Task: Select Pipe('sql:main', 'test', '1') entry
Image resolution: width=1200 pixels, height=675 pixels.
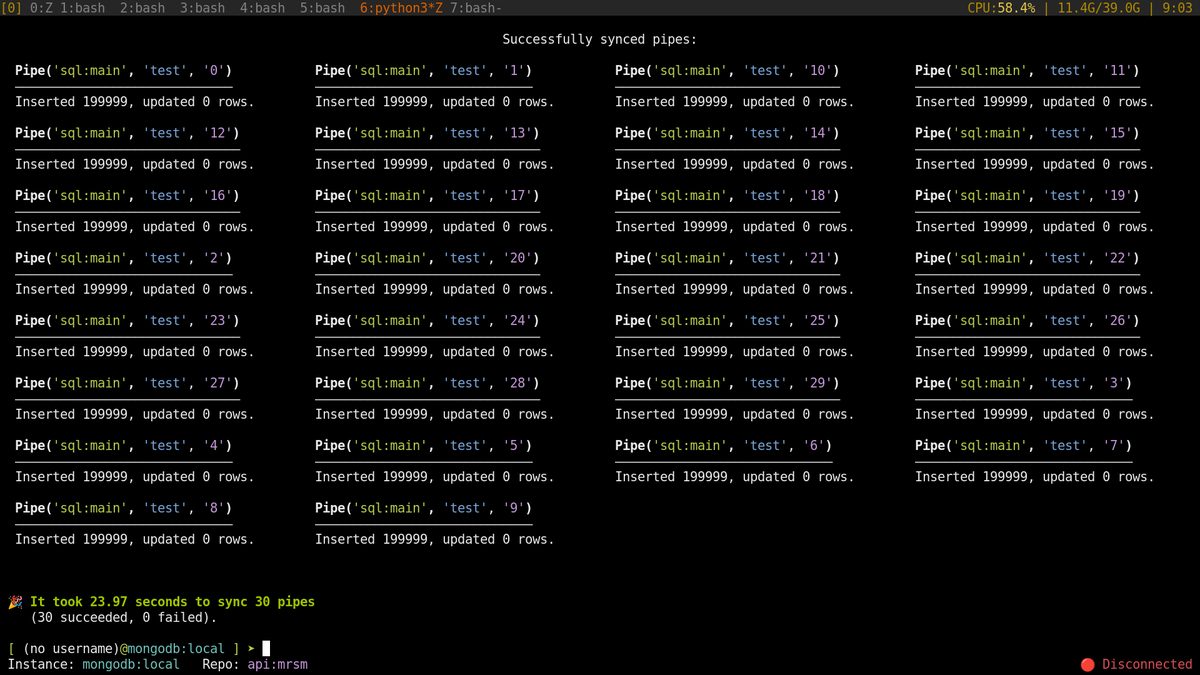Action: 423,71
